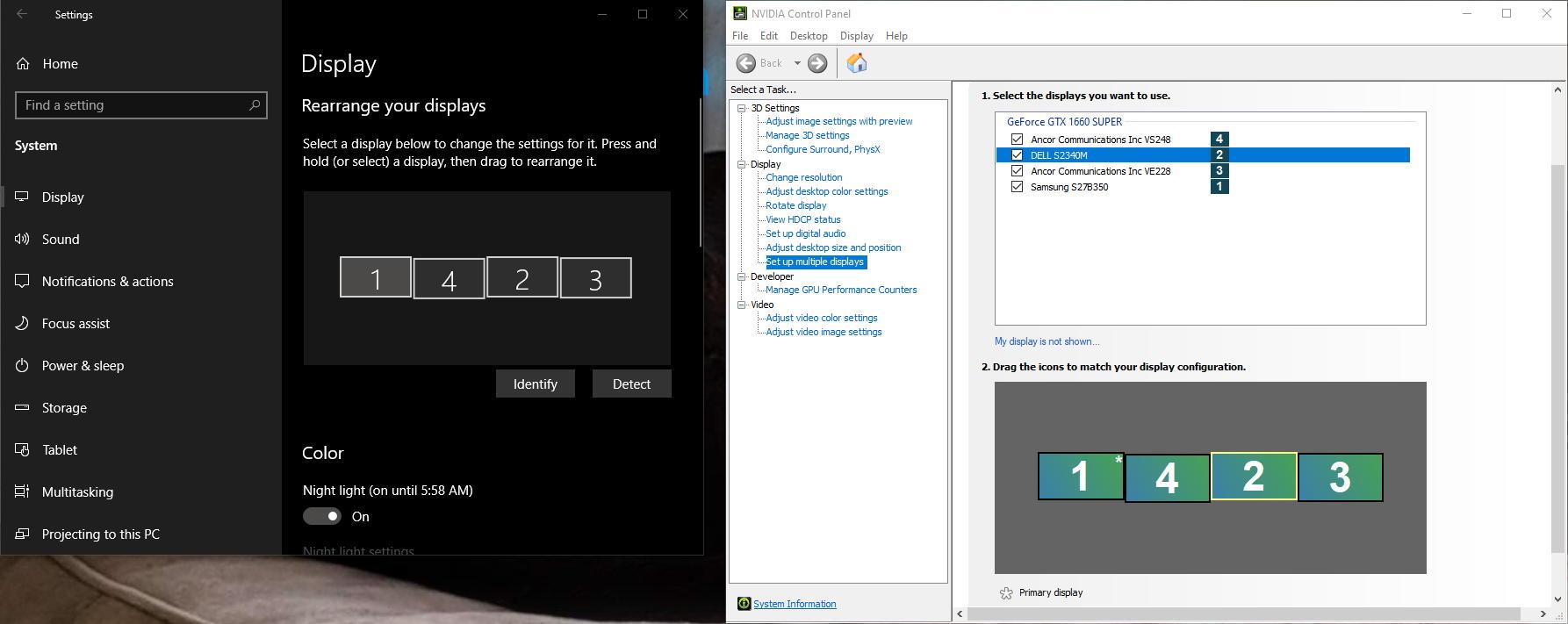The height and width of the screenshot is (624, 1568).
Task: Open Configure Surround, PhysX
Action: 823,149
